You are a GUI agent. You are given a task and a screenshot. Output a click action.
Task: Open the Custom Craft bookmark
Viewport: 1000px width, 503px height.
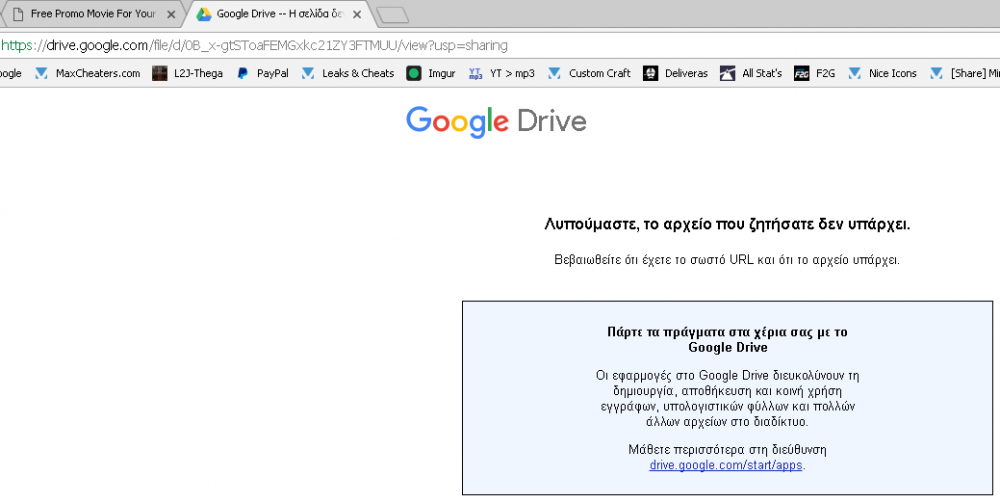coord(590,73)
